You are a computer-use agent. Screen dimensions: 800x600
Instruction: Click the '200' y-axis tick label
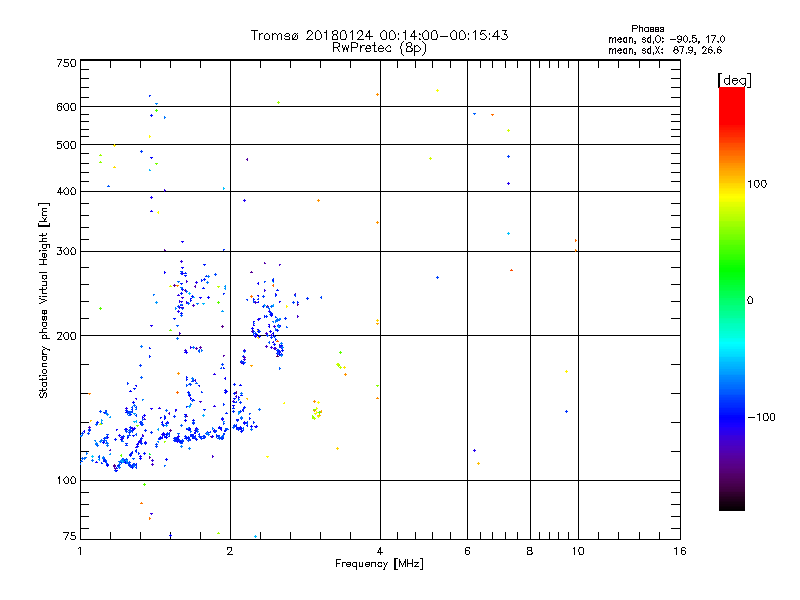tap(66, 336)
